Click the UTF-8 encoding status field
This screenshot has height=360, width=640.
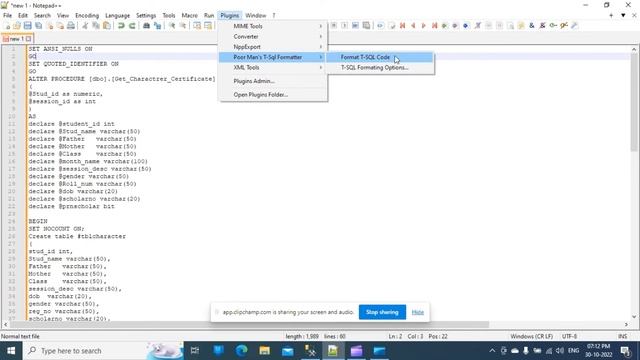[x=569, y=336]
